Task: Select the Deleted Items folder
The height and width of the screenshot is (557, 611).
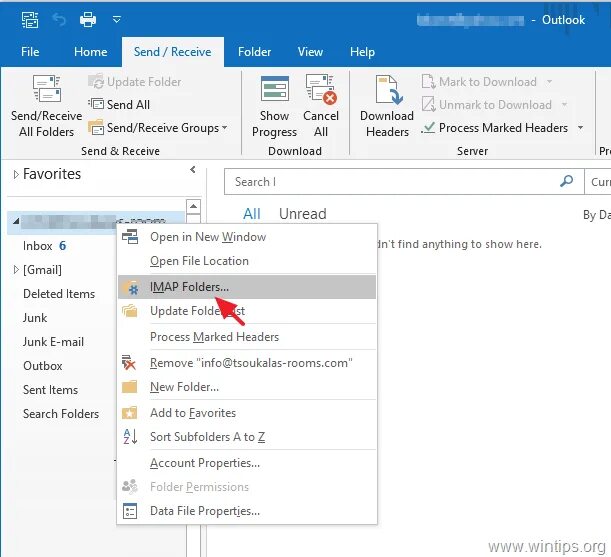Action: click(x=59, y=294)
